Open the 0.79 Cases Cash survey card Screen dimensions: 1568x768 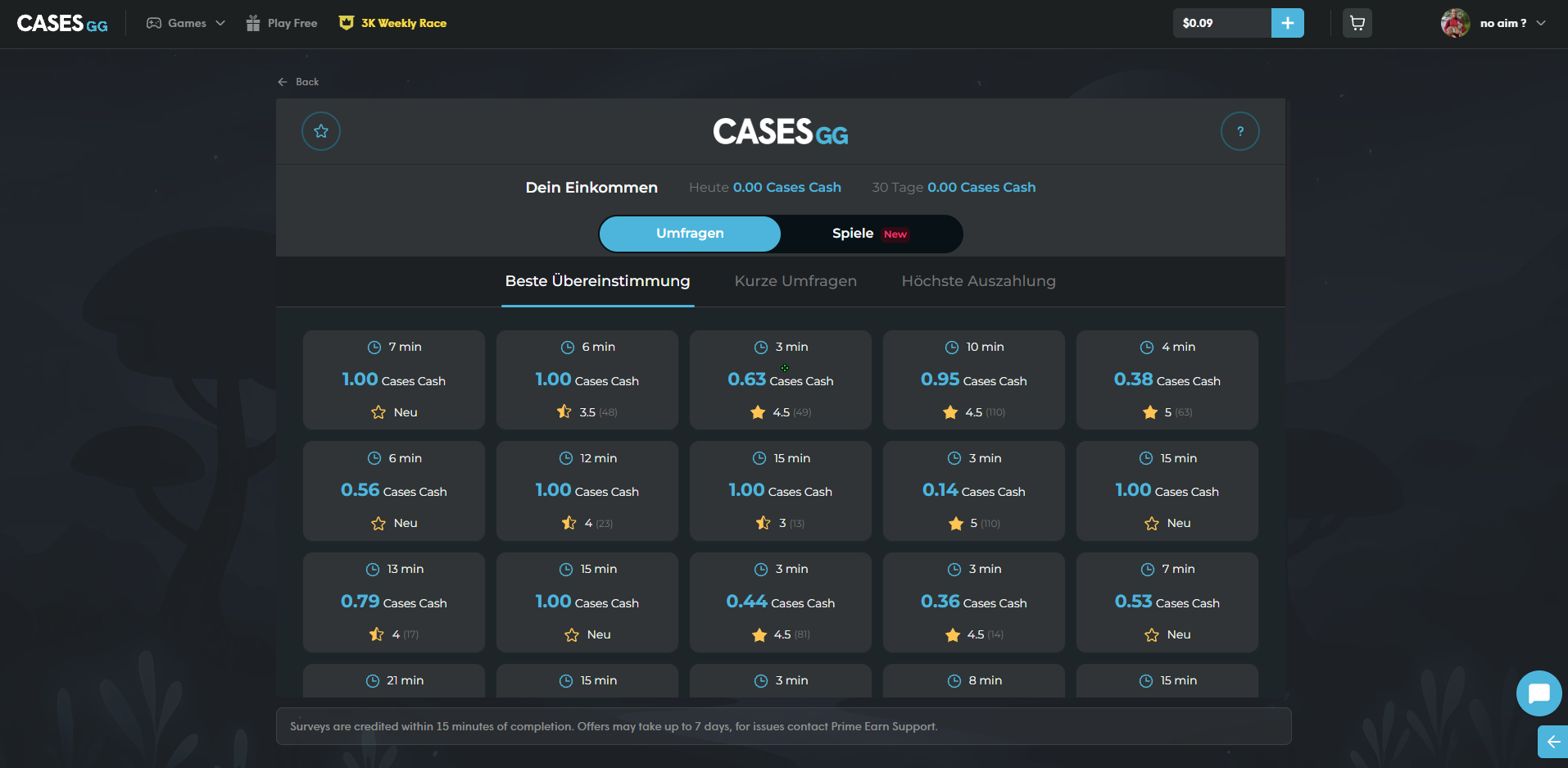[394, 602]
